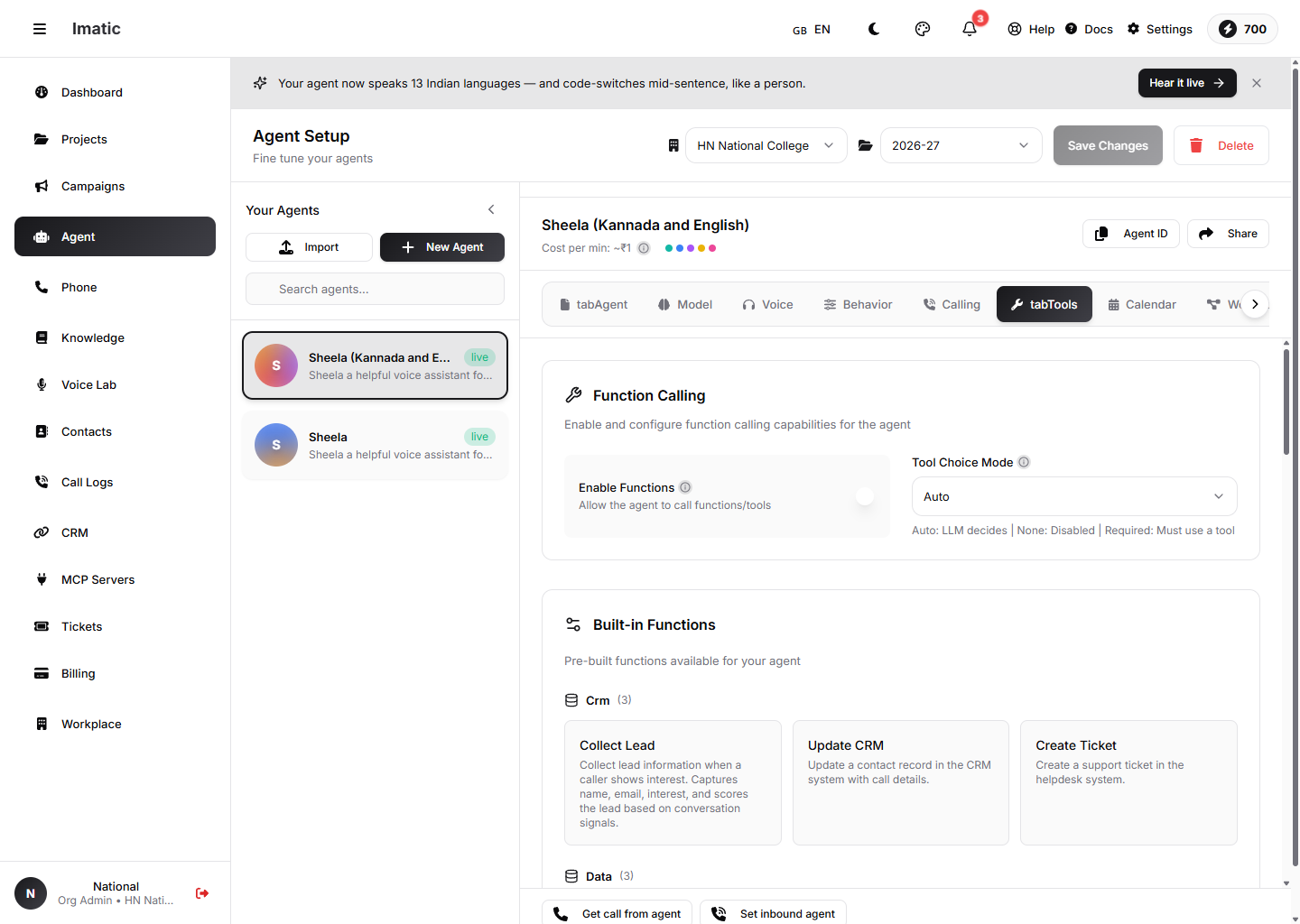Click the hamburger menu icon
The height and width of the screenshot is (924, 1300).
(x=40, y=29)
